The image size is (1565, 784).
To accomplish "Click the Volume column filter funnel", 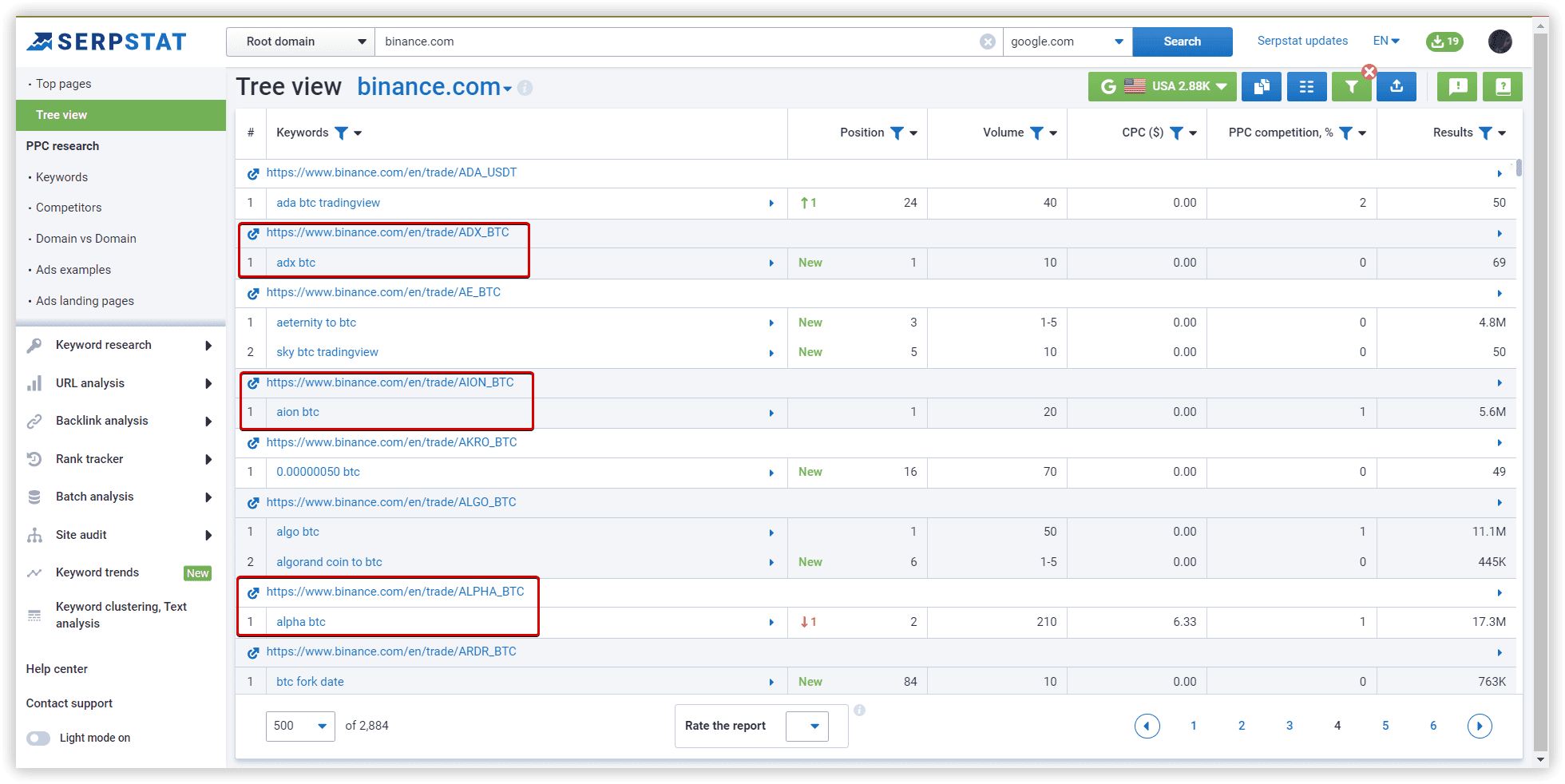I will point(1036,133).
